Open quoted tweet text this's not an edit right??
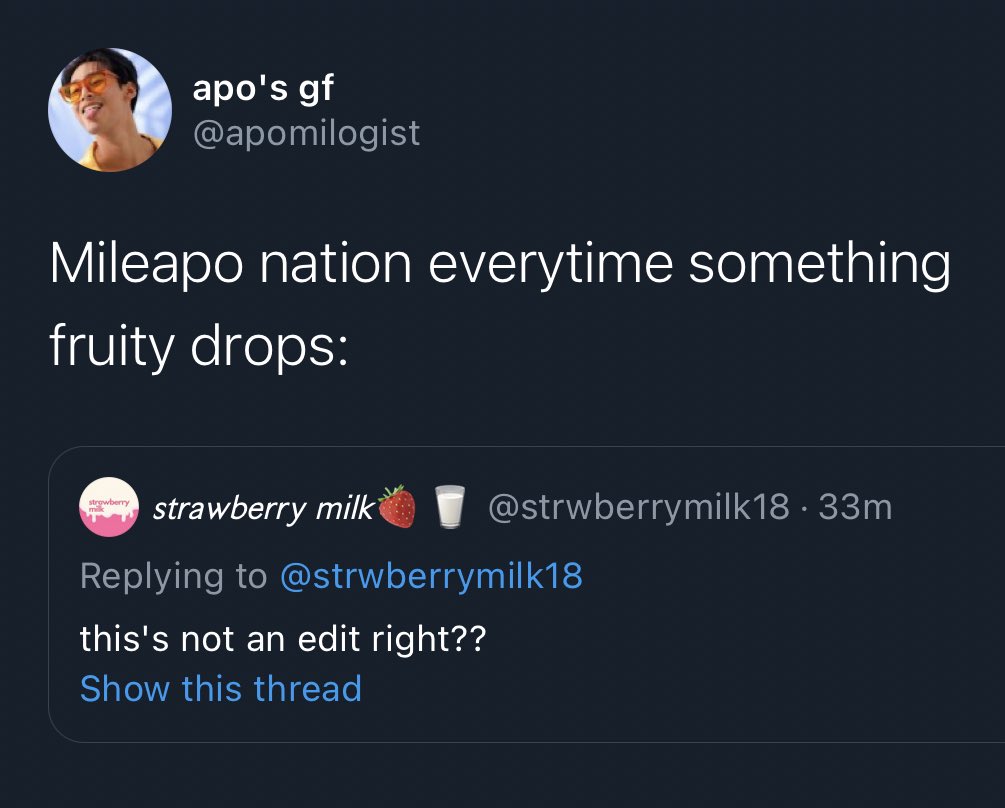 283,639
